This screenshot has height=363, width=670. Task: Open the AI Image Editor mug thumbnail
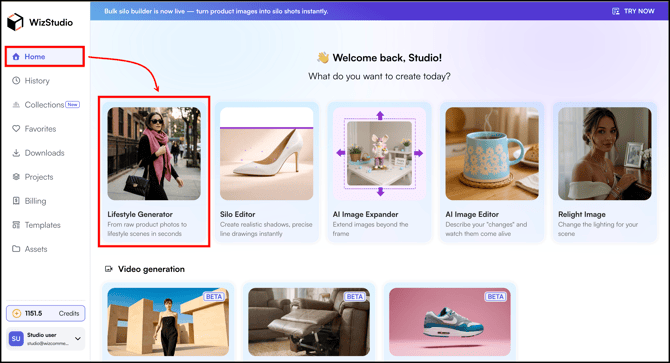coord(492,154)
